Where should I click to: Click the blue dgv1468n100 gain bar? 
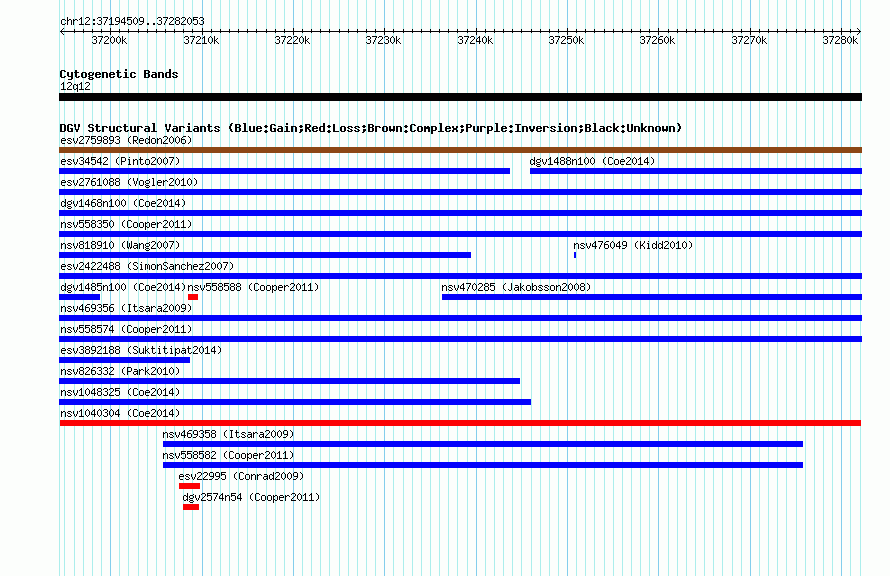click(x=460, y=213)
